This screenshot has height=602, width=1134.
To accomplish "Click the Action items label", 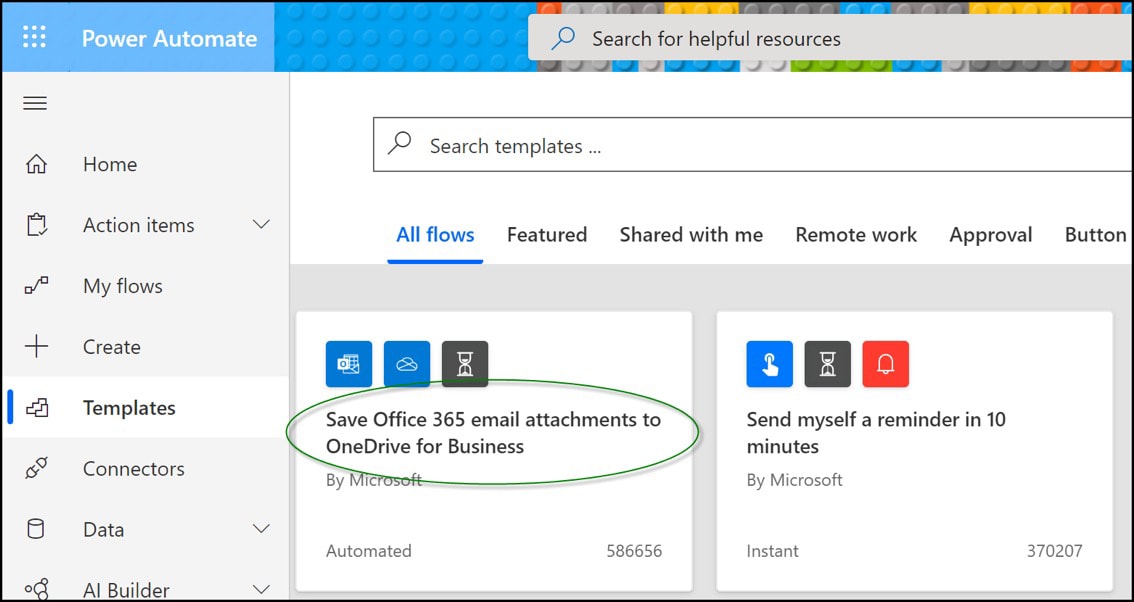I will (x=139, y=225).
